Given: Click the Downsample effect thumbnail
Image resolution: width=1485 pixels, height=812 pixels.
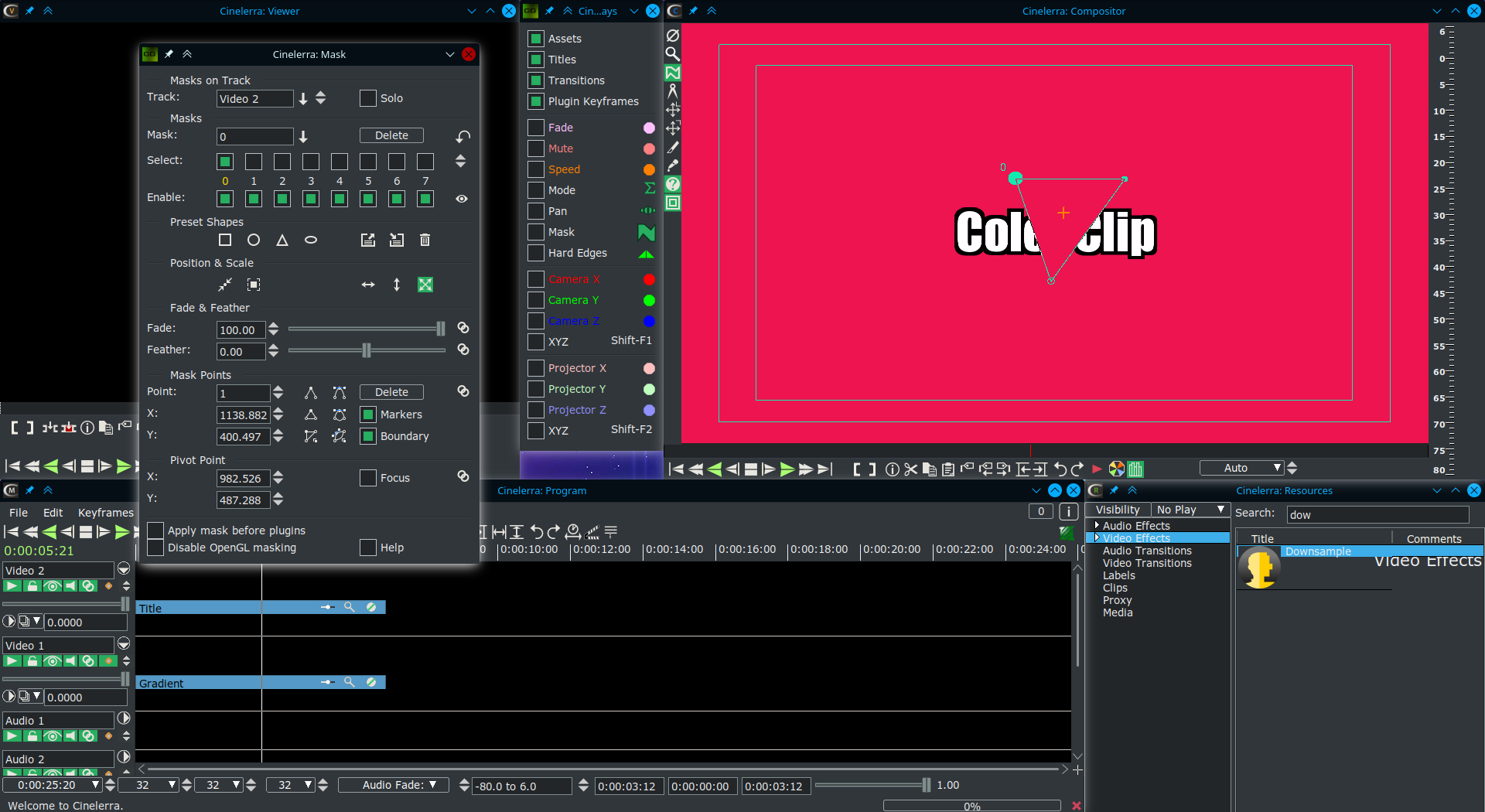Looking at the screenshot, I should (x=1259, y=568).
